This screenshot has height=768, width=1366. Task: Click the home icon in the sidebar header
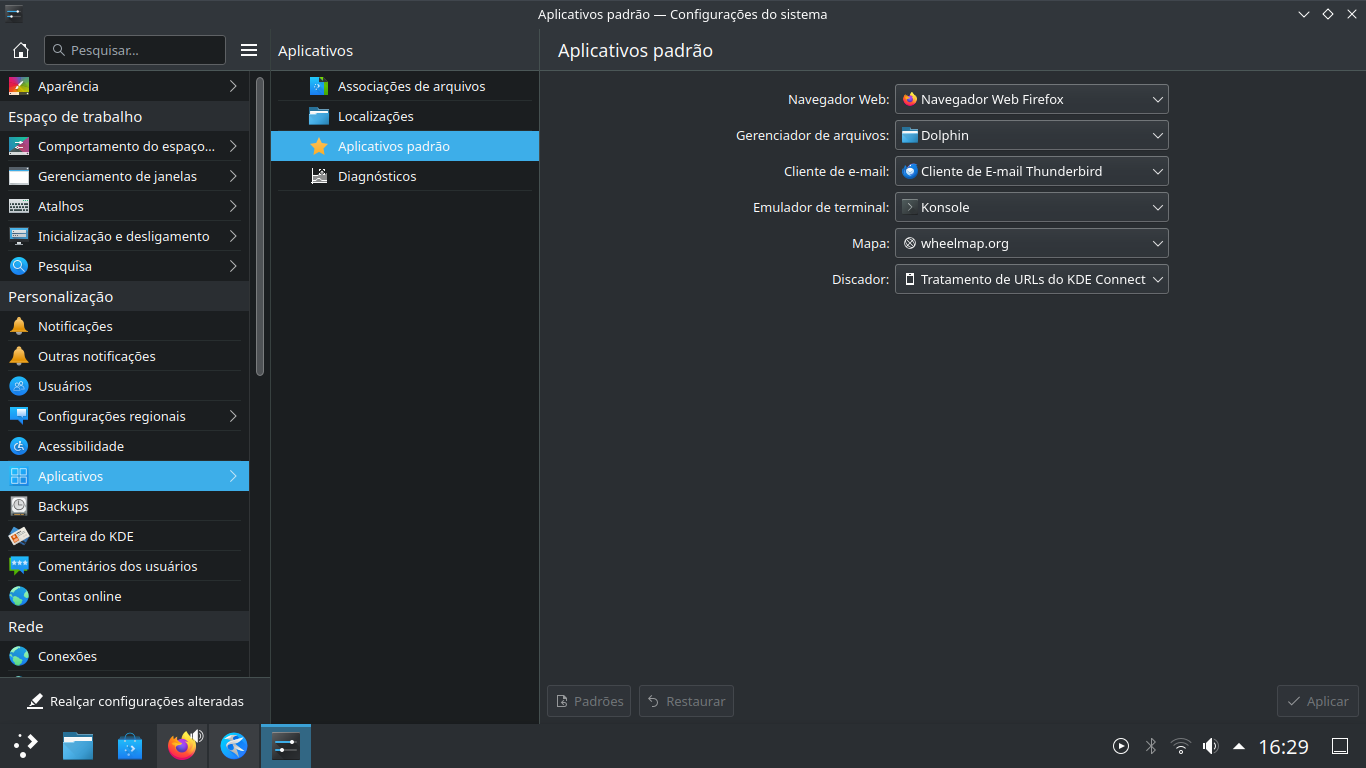coord(20,50)
